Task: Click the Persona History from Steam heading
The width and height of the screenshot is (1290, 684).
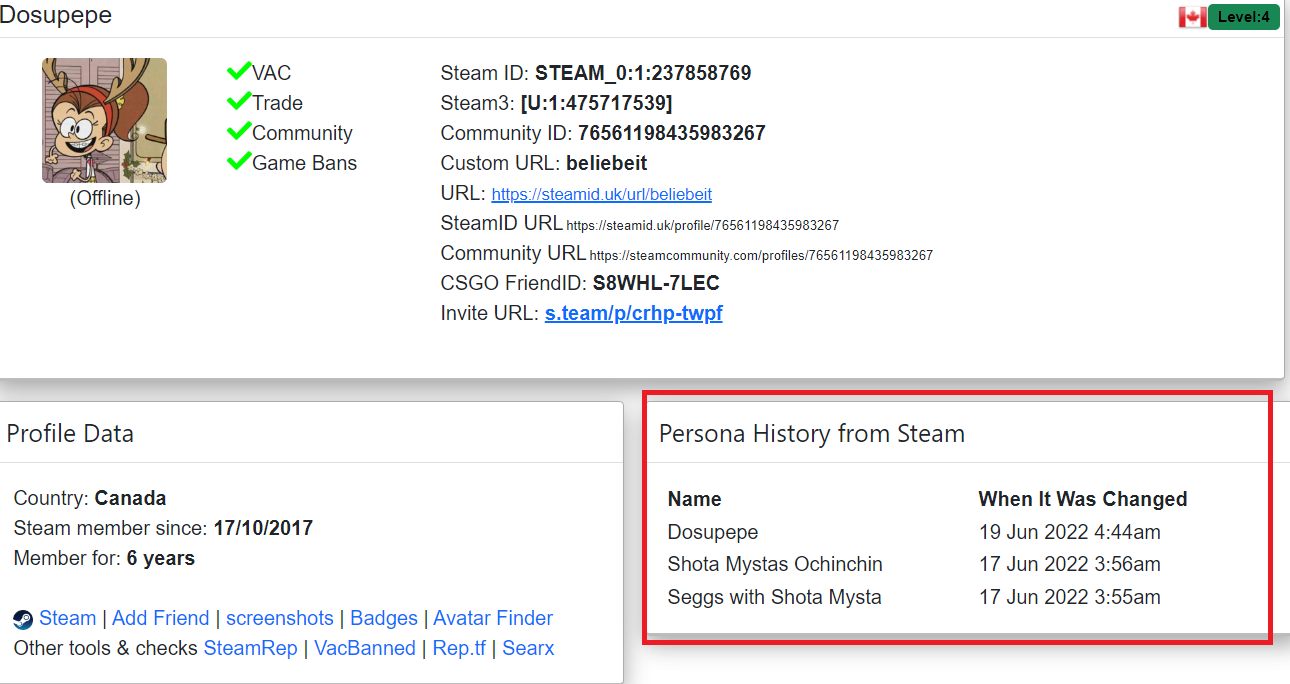Action: pyautogui.click(x=812, y=433)
